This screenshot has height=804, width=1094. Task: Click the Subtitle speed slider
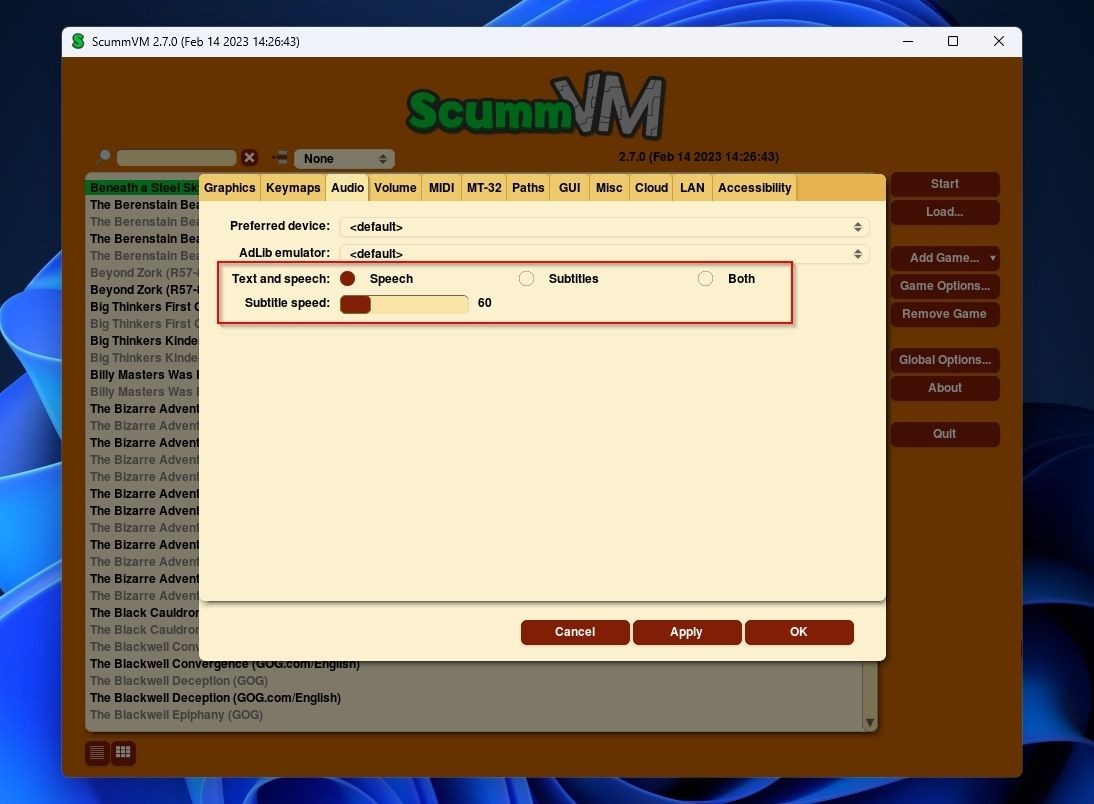(404, 304)
